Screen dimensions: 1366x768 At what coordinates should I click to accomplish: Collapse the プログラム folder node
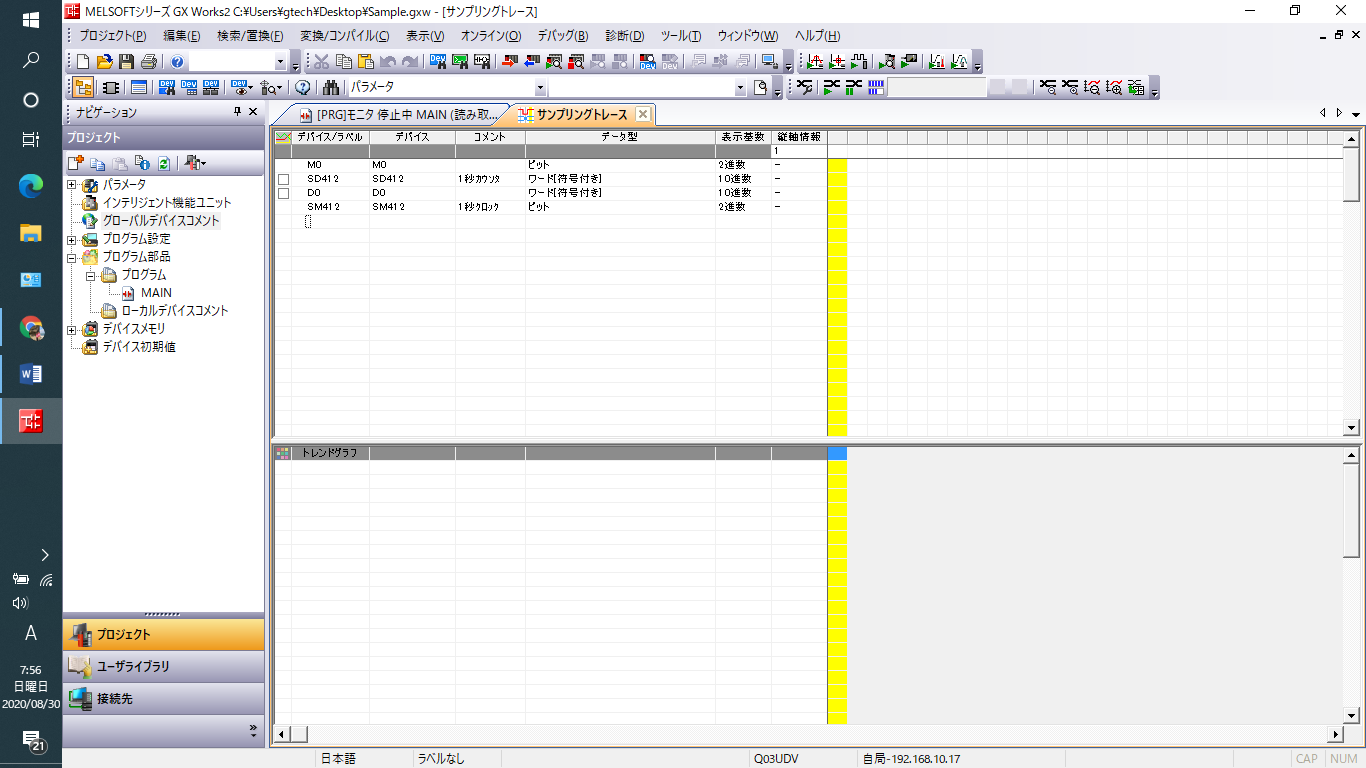click(x=90, y=275)
